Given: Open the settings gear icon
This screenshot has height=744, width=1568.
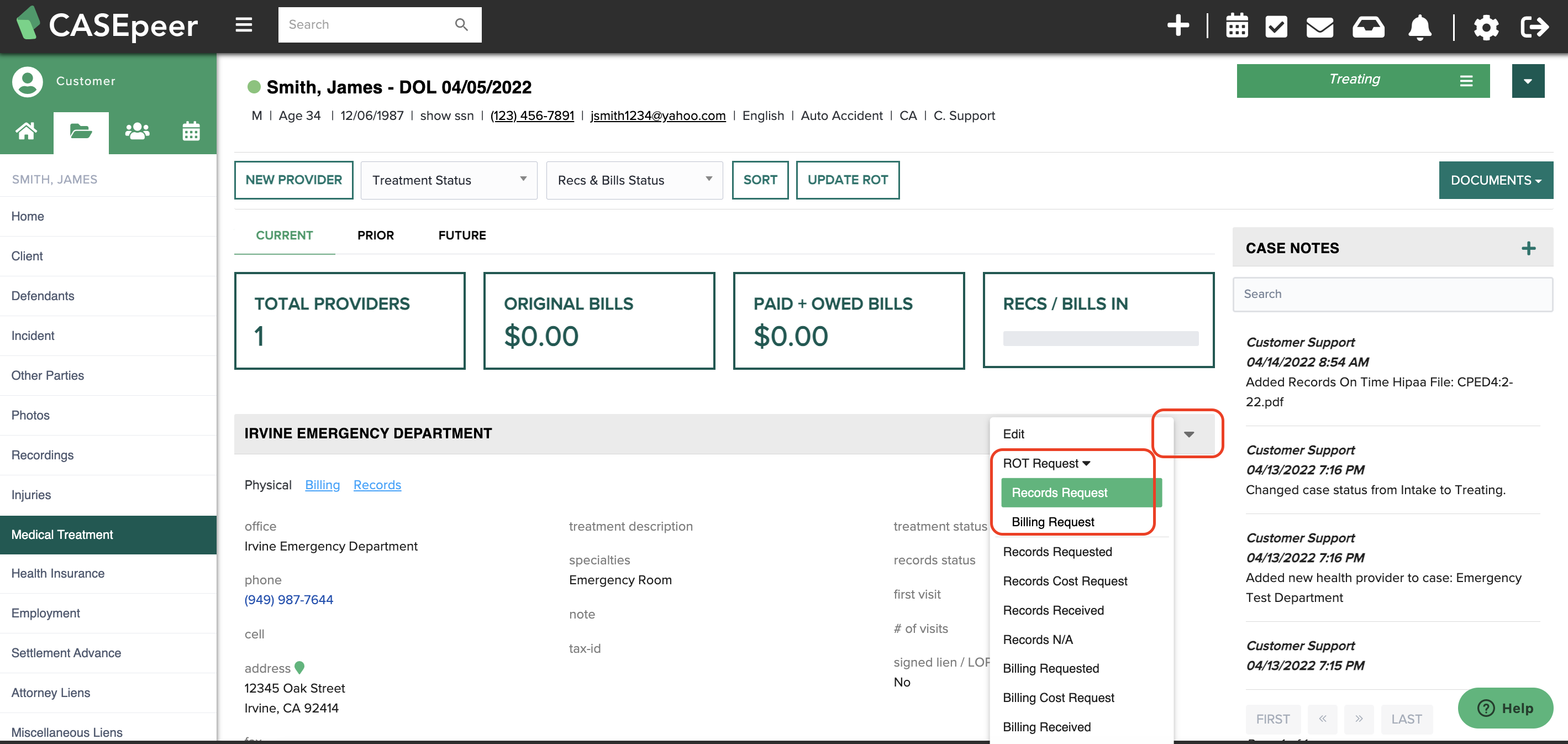Looking at the screenshot, I should tap(1486, 27).
